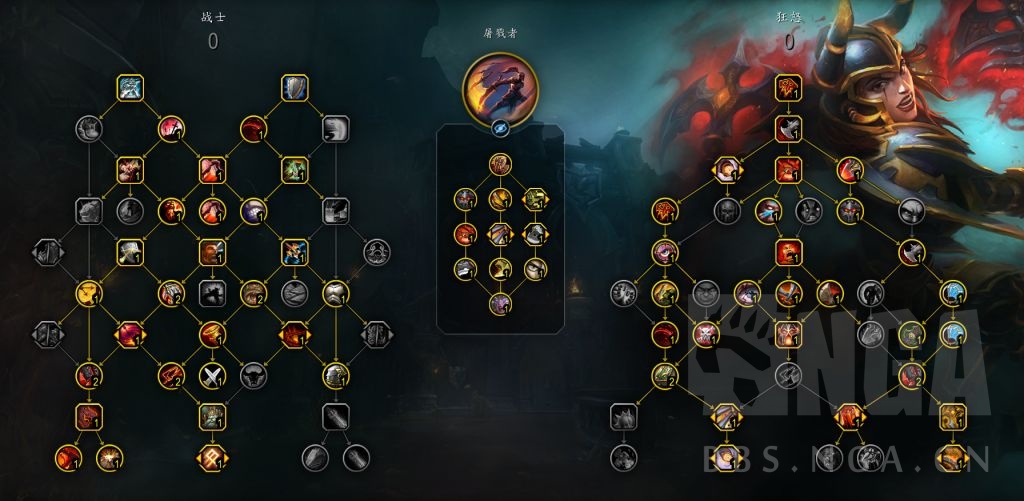Select the greyed-out bull head talent
1024x501 pixels.
[x=253, y=376]
